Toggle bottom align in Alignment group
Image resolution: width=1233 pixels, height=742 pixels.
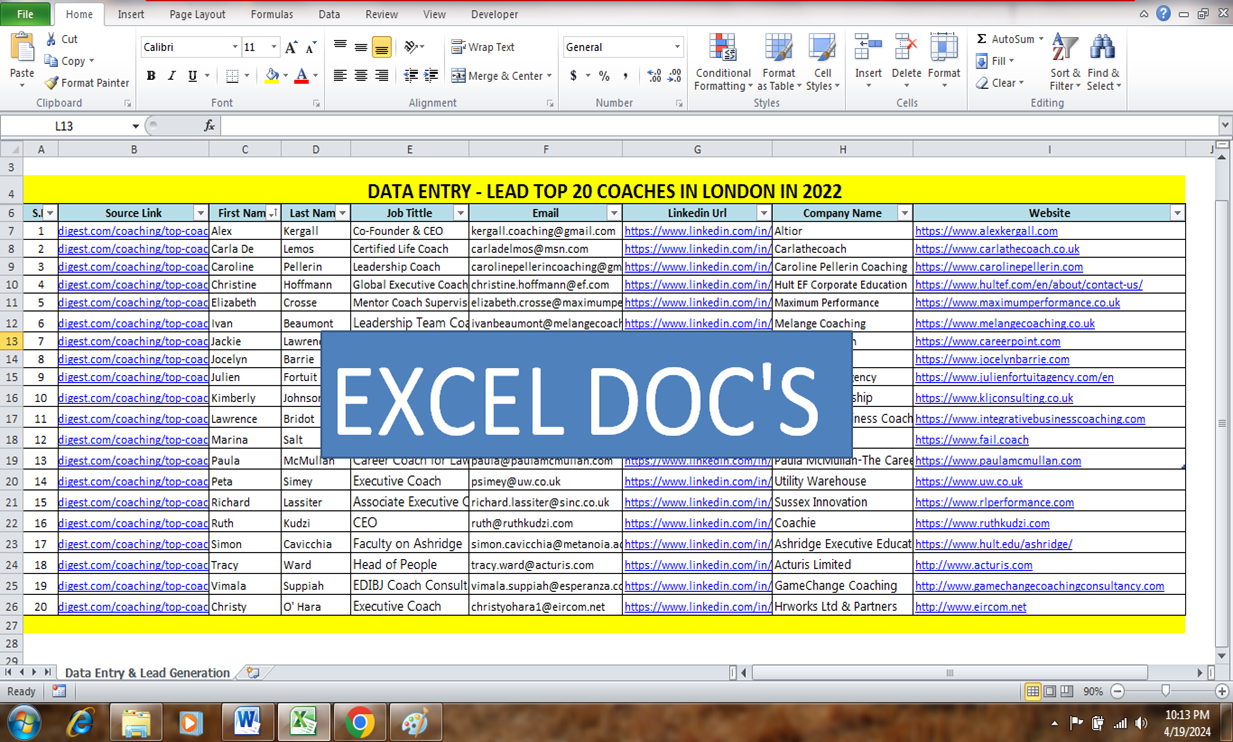pos(381,47)
